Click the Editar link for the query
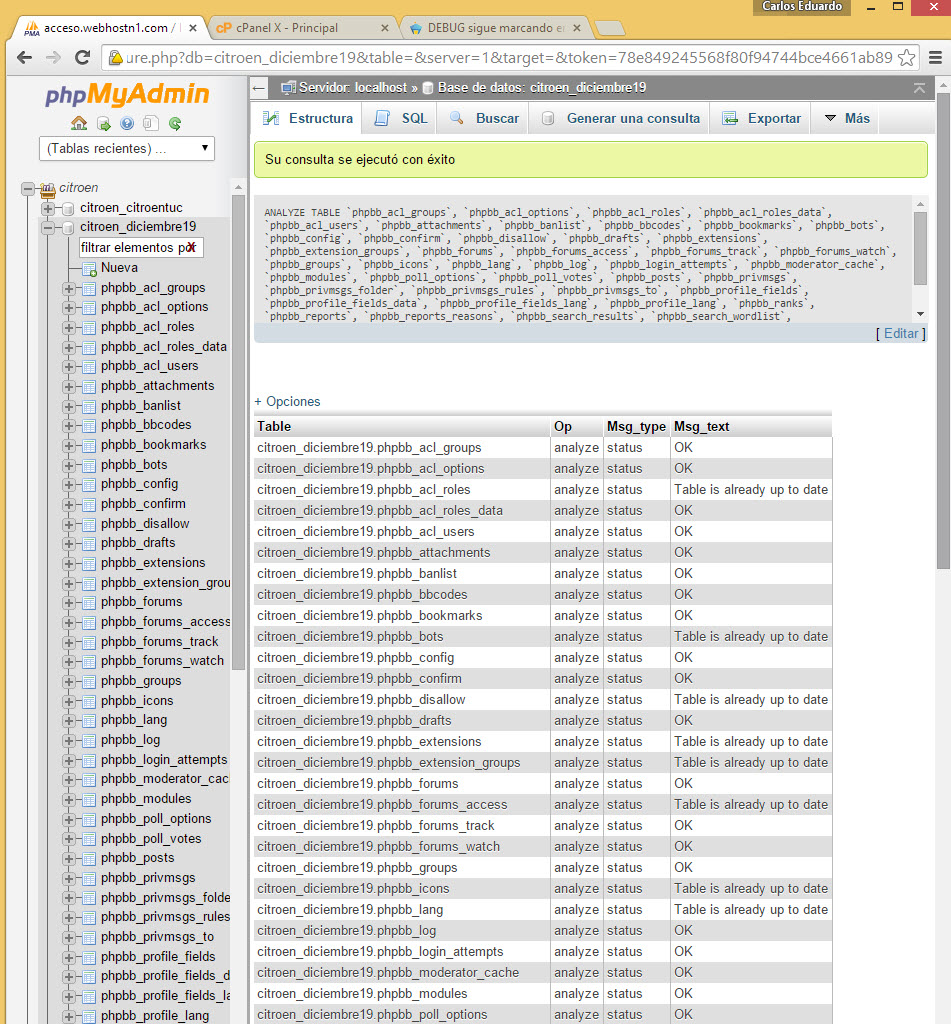The width and height of the screenshot is (951, 1024). 900,333
